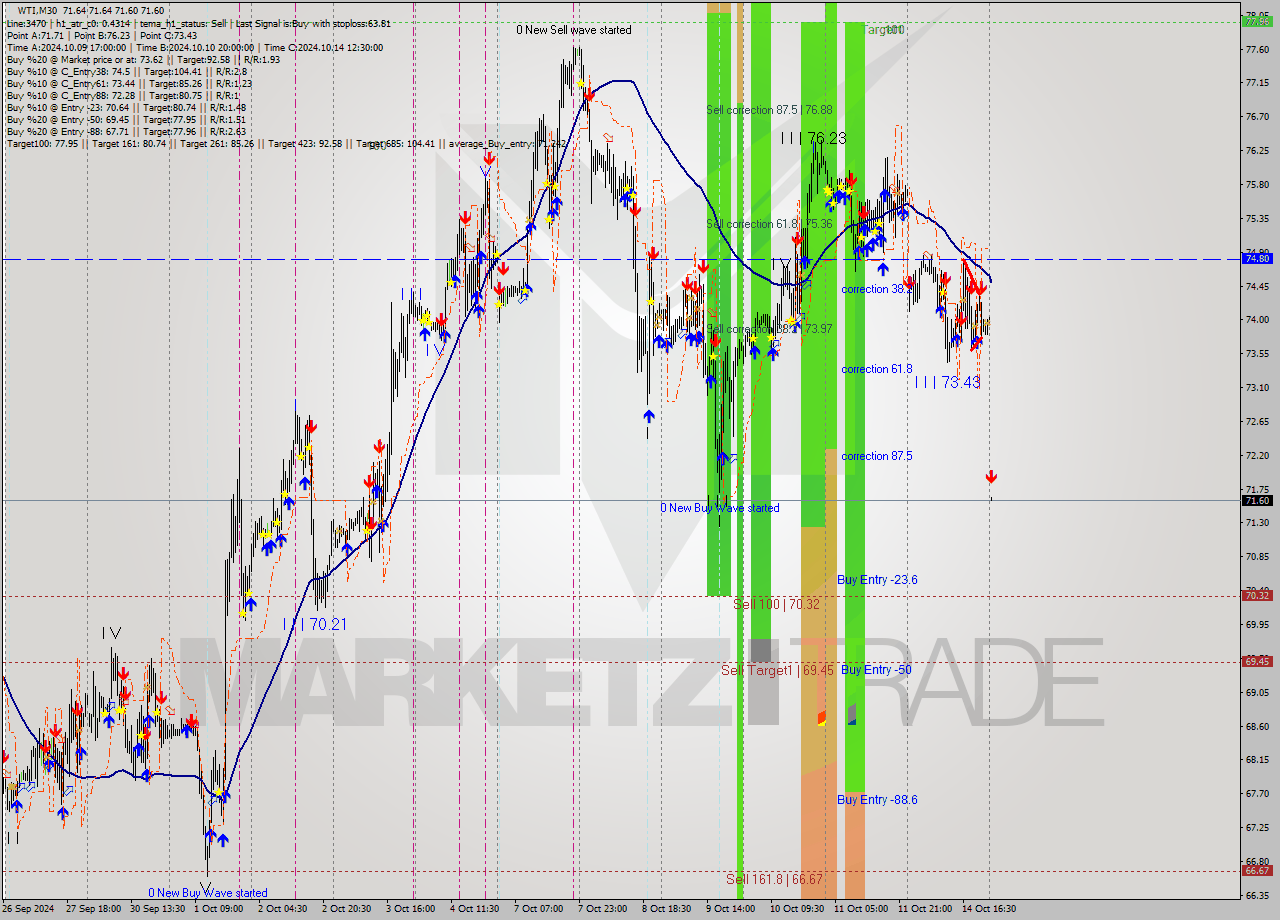The width and height of the screenshot is (1280, 920).
Task: Select the 'Sell correction 38.2 | 73.97' label
Action: click(769, 329)
